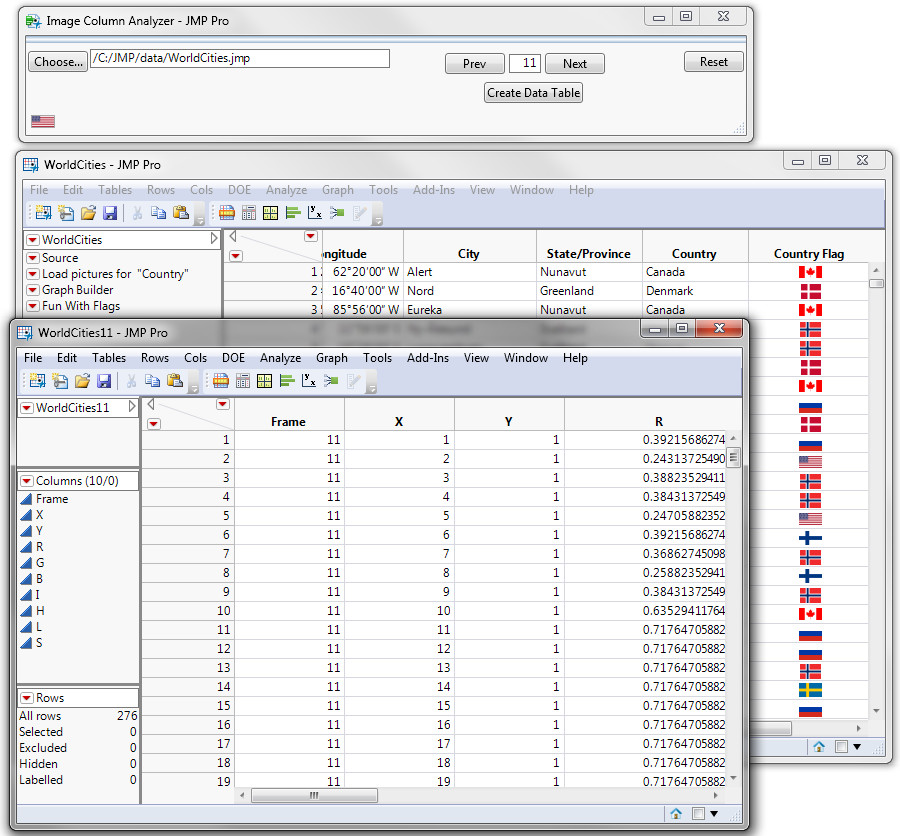Toggle the checkbox in WorldCities window status bar

click(x=841, y=746)
